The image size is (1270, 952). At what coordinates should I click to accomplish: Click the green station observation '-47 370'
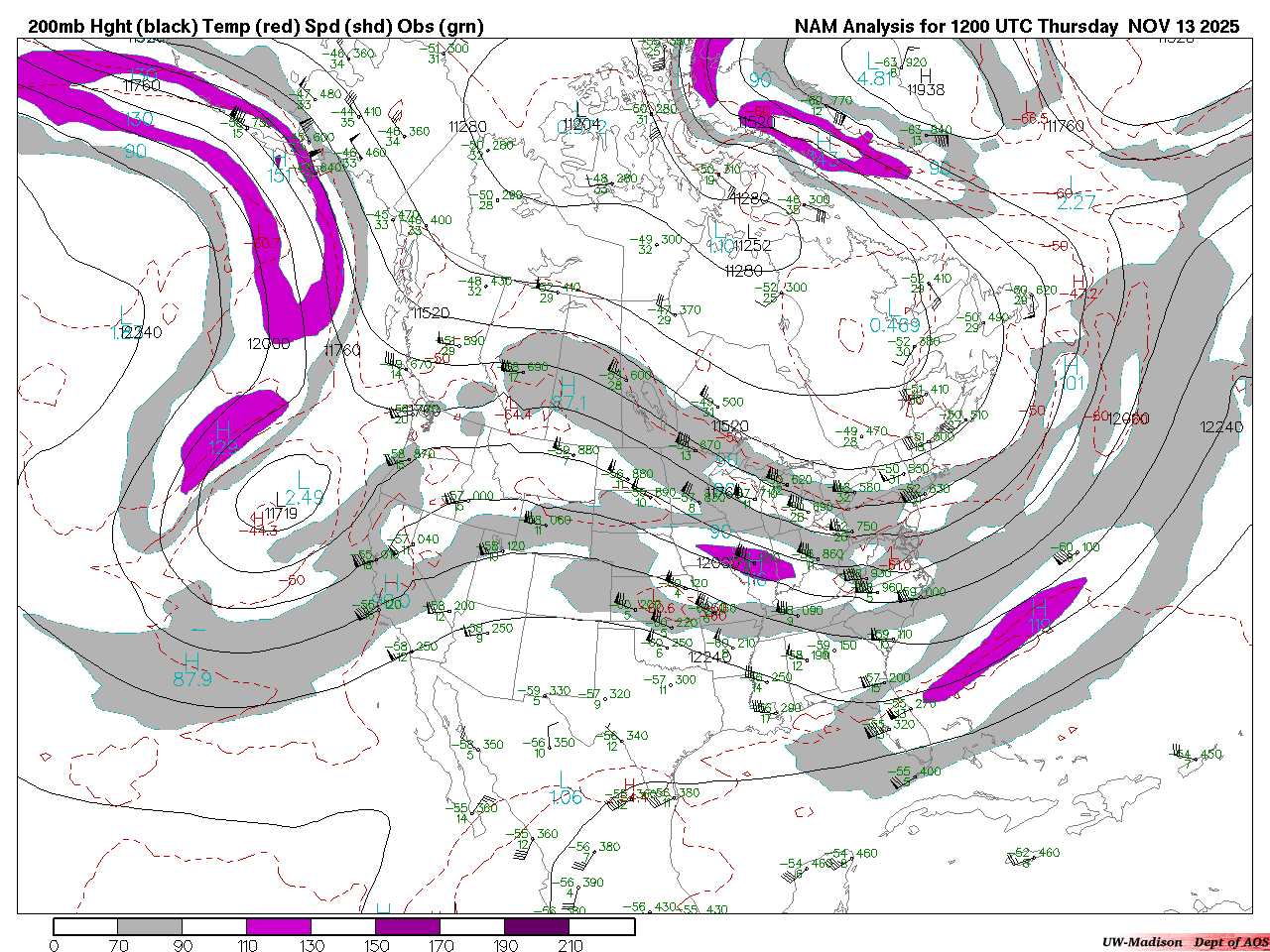(x=674, y=310)
